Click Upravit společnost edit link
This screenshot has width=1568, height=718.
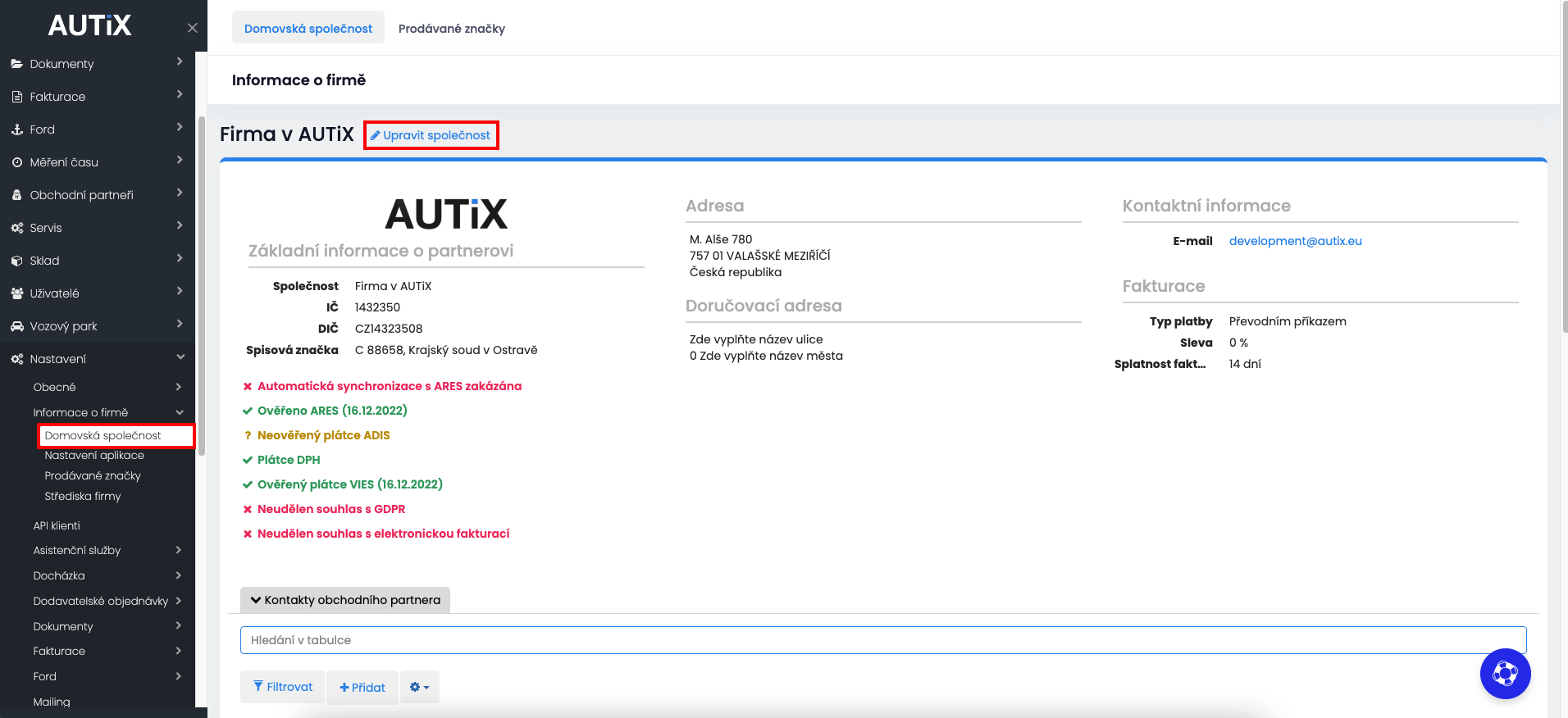pos(431,135)
